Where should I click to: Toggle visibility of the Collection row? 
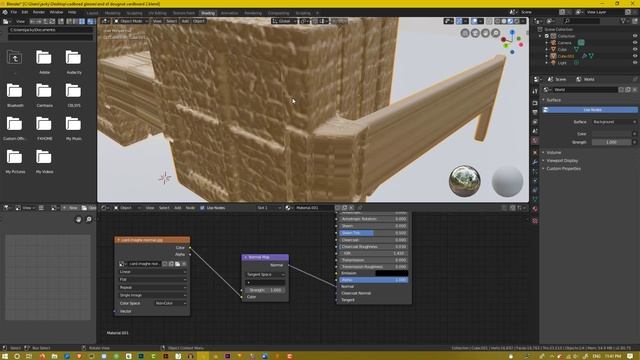(x=635, y=36)
